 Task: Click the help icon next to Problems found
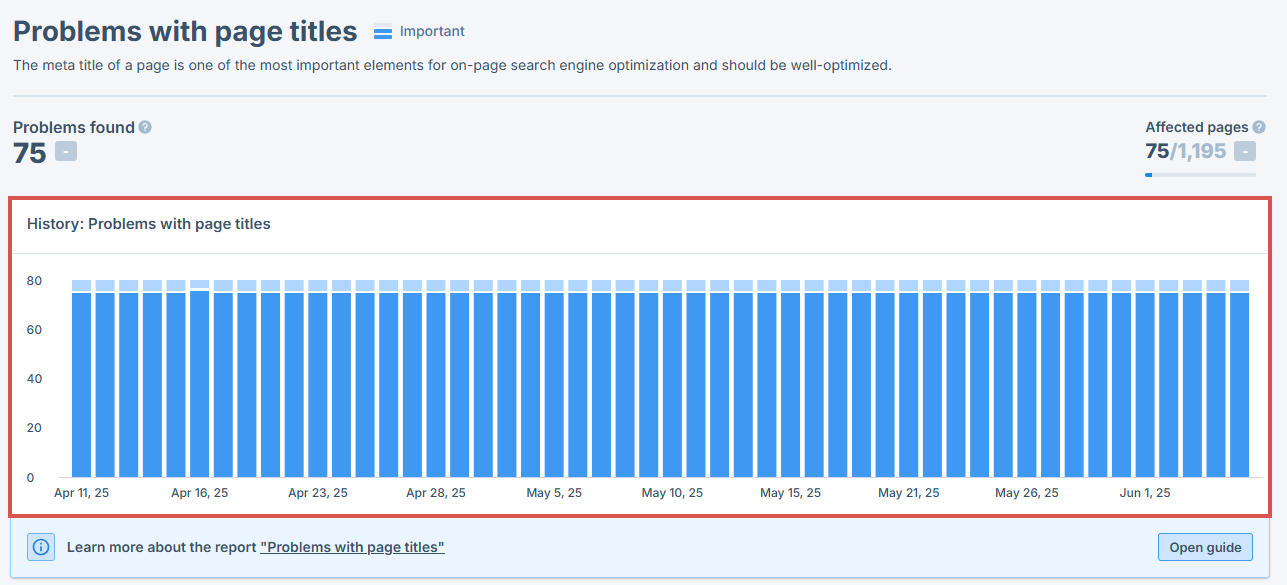(145, 127)
